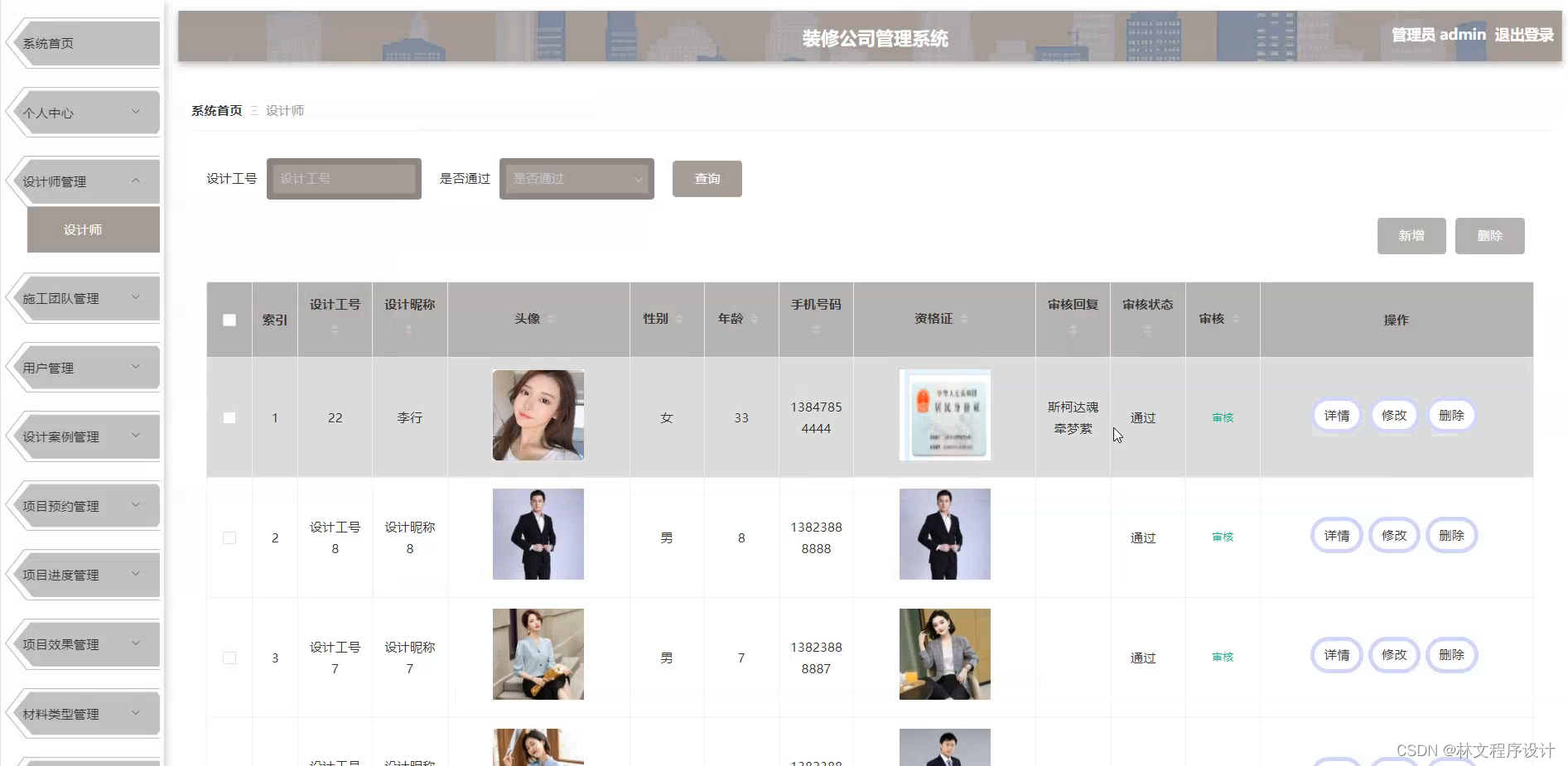Tick the select-all checkbox in header

[229, 320]
